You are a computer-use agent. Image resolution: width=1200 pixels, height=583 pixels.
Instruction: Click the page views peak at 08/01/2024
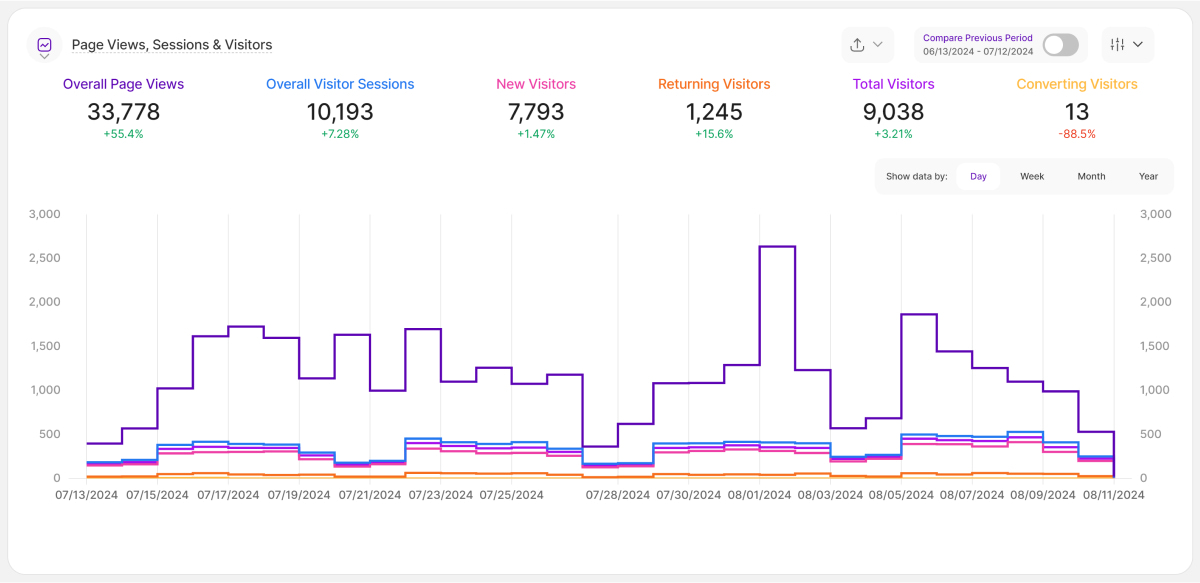[777, 247]
